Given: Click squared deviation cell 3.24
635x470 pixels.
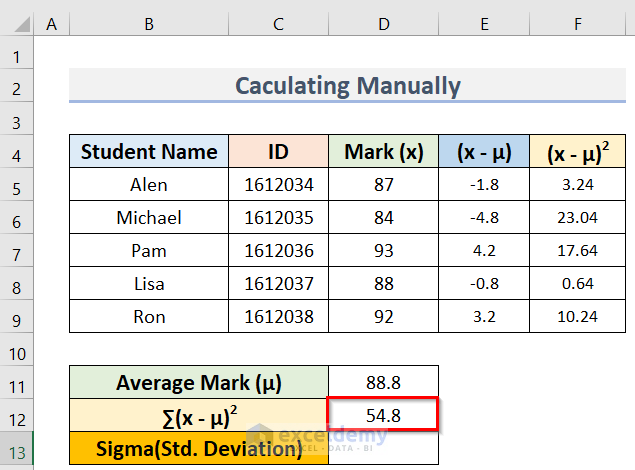Looking at the screenshot, I should pos(577,185).
